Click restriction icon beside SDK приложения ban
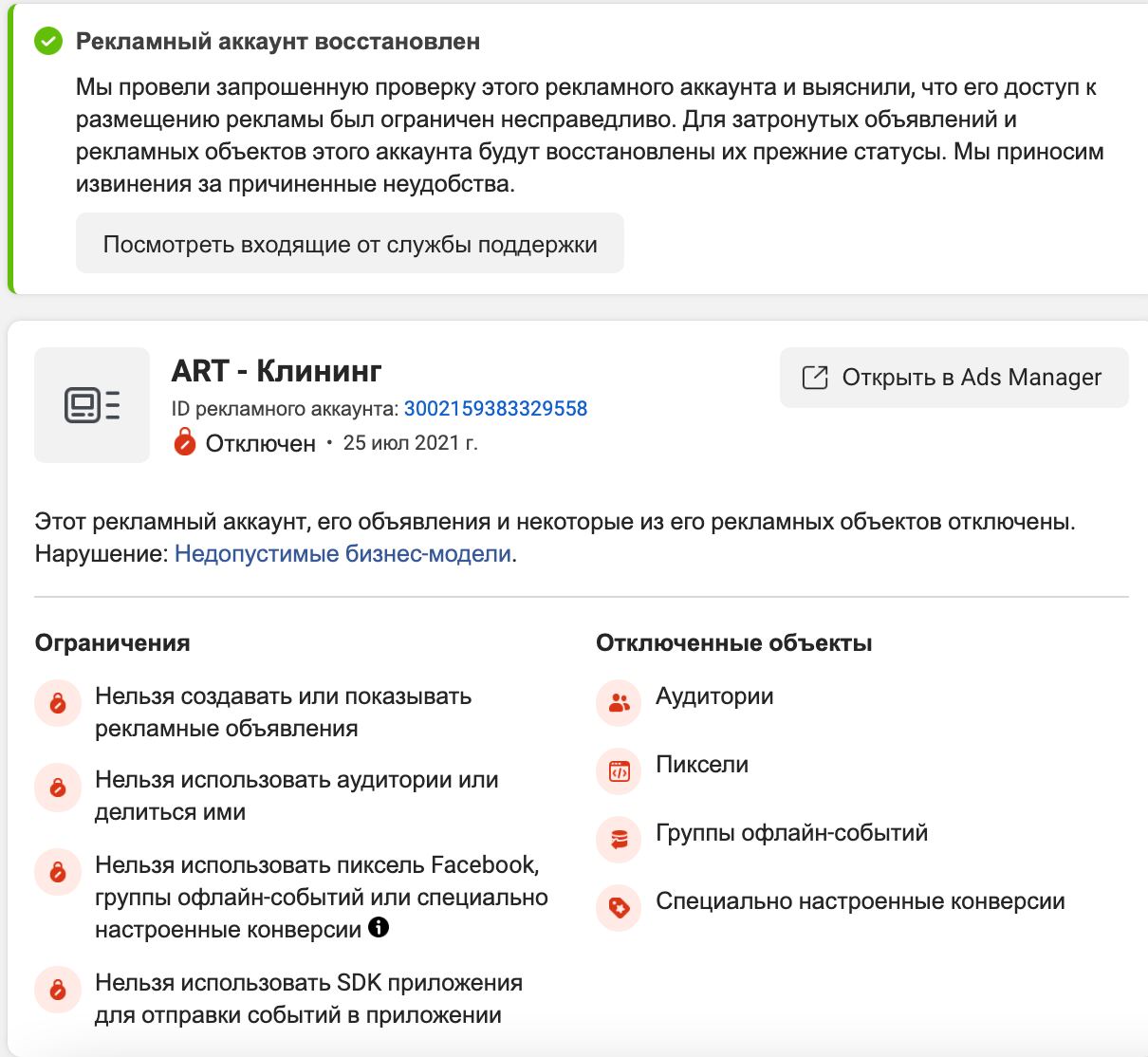The image size is (1148, 1057). [58, 990]
